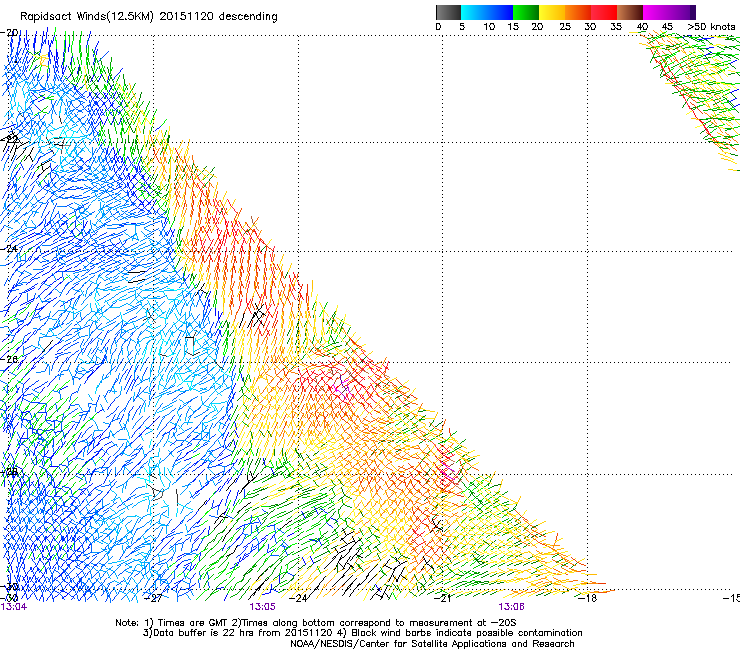Screen dimensions: 740x650
Task: Click the longitude label -24
Action: [x=298, y=598]
